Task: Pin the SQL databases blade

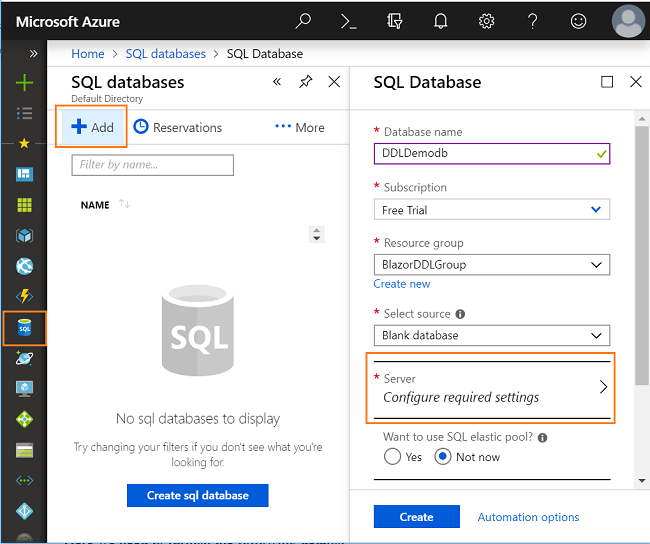Action: [x=306, y=82]
